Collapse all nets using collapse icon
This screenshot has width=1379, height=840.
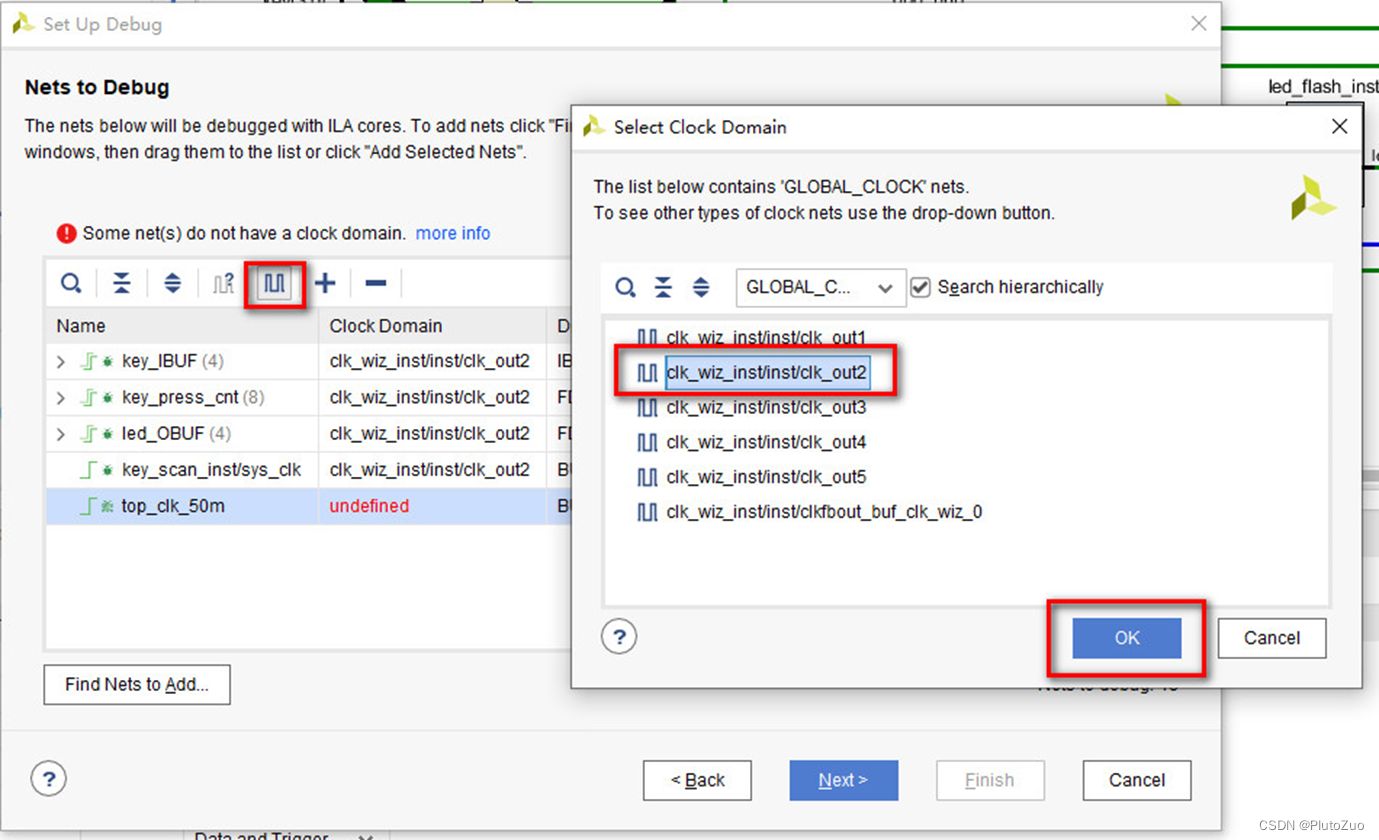pos(121,283)
